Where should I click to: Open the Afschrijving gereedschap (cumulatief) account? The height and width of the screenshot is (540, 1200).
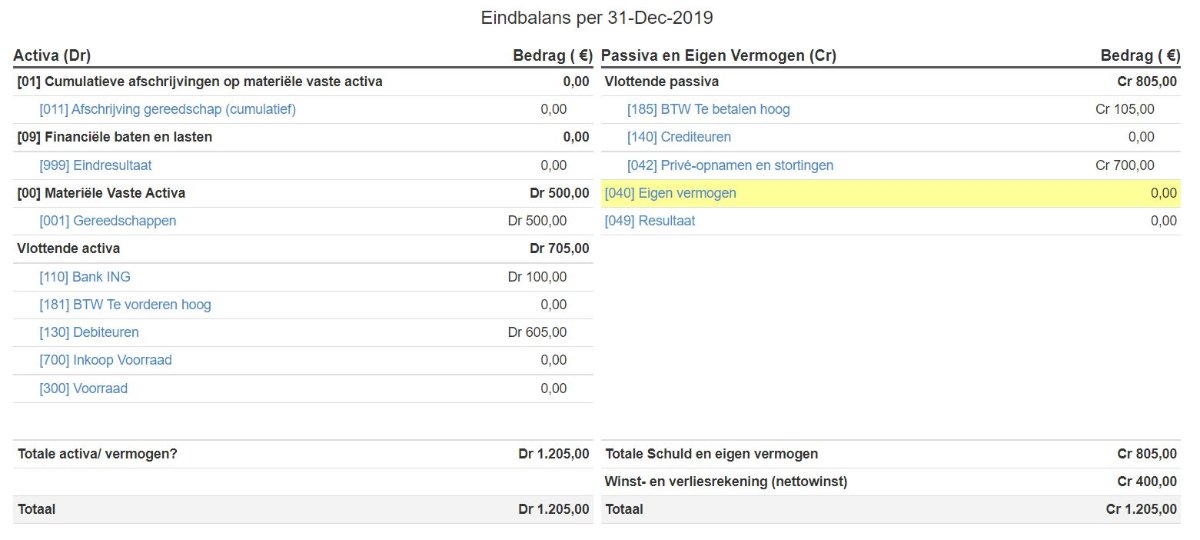click(x=167, y=109)
